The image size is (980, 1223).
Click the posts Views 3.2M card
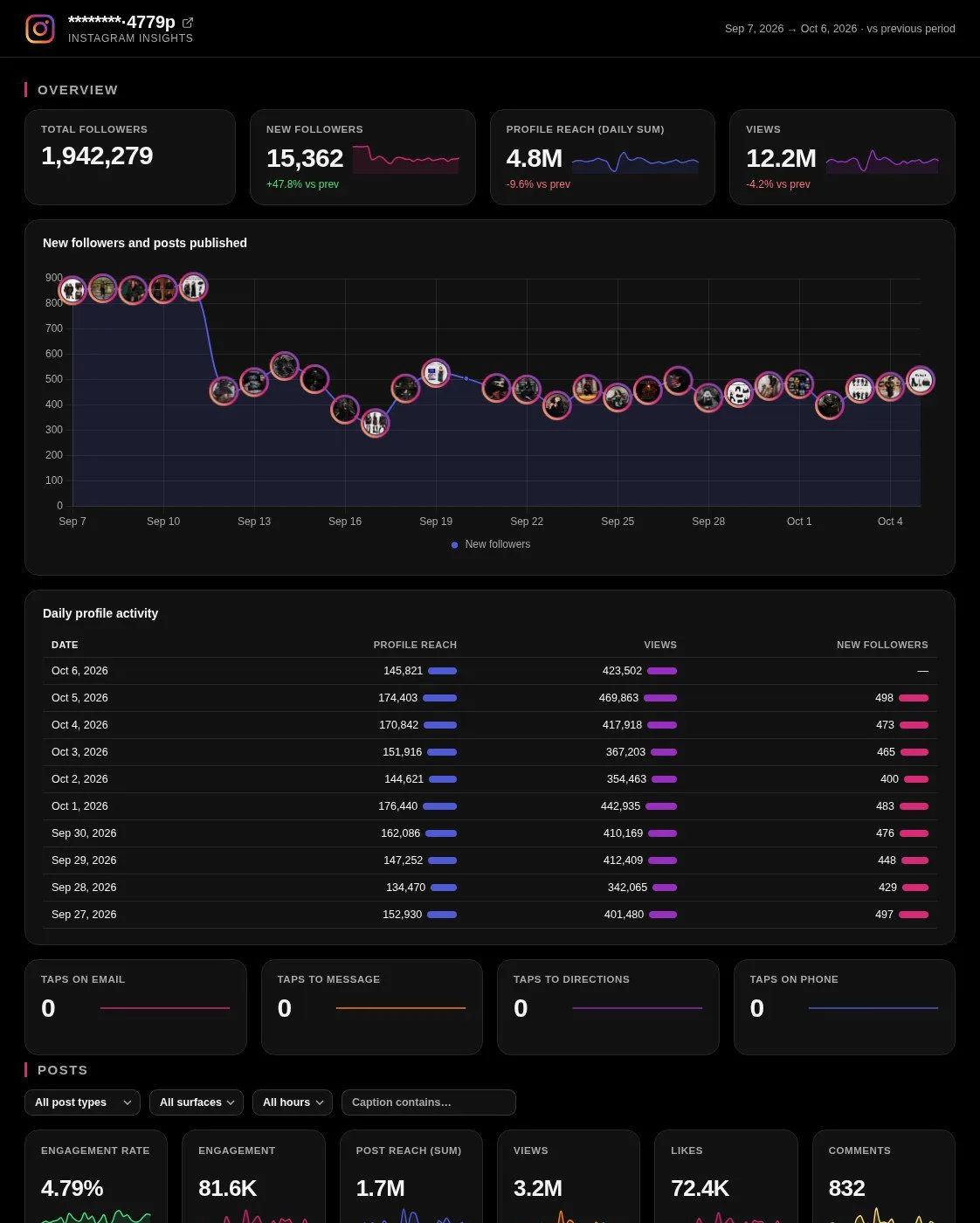click(569, 1177)
